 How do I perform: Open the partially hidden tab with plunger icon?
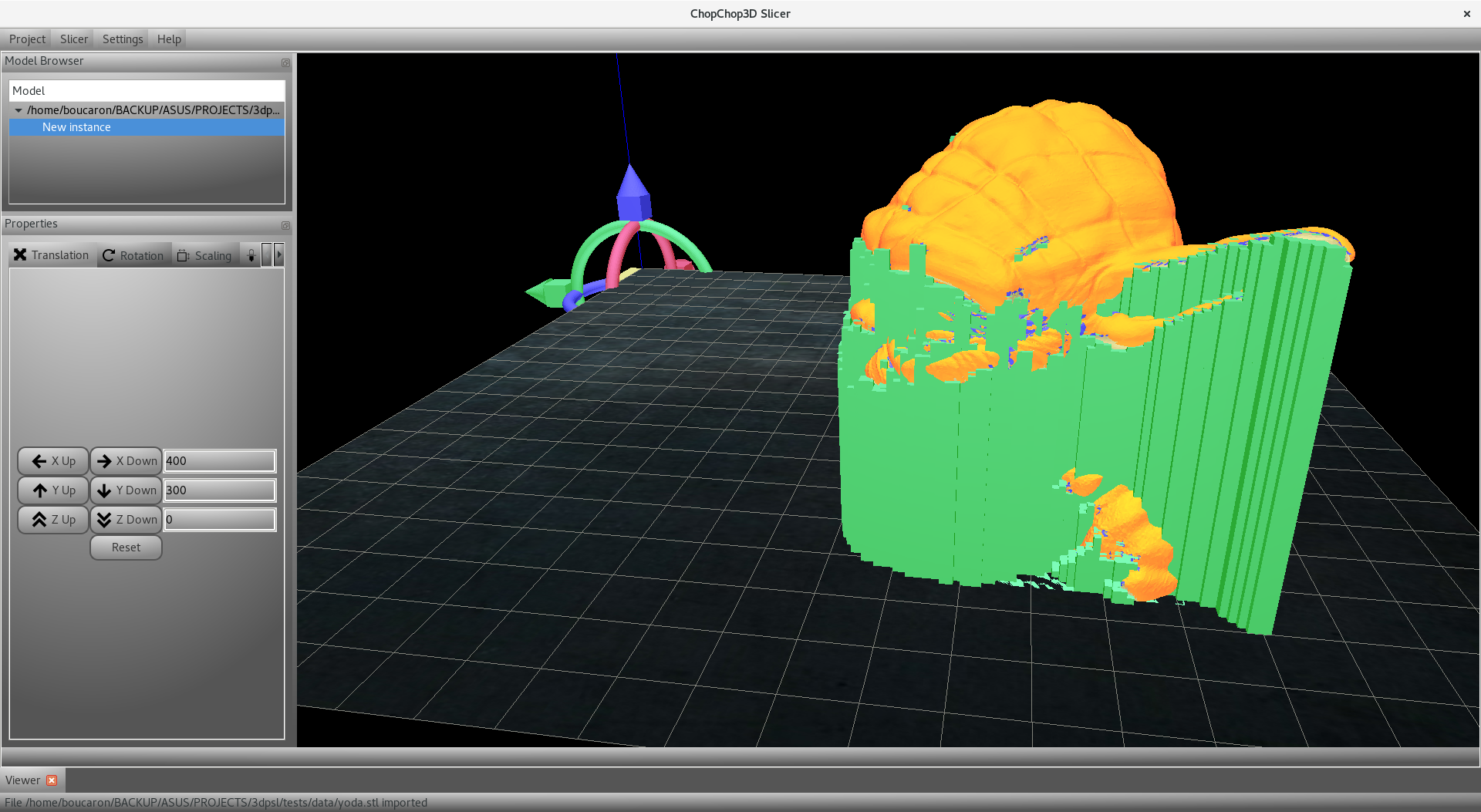[x=251, y=255]
